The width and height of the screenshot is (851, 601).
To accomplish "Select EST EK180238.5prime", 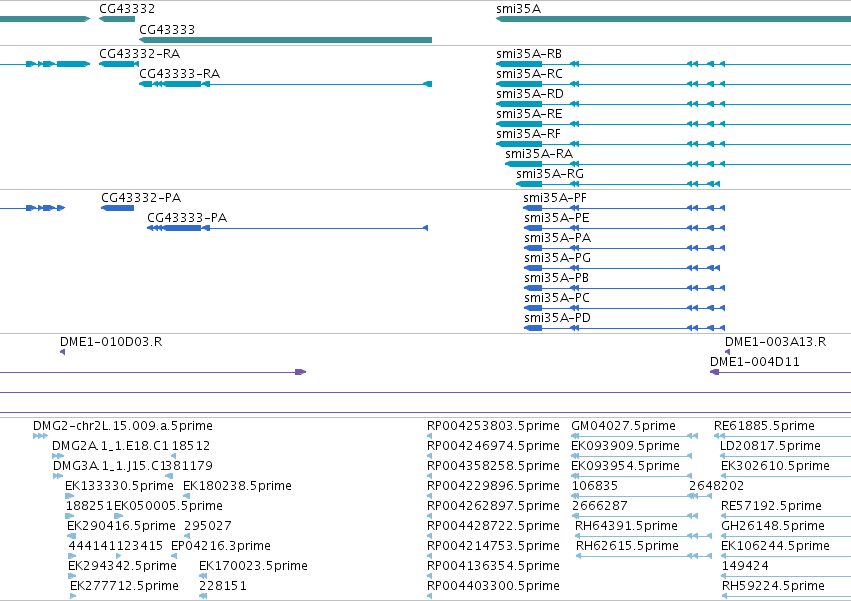I will click(x=237, y=485).
